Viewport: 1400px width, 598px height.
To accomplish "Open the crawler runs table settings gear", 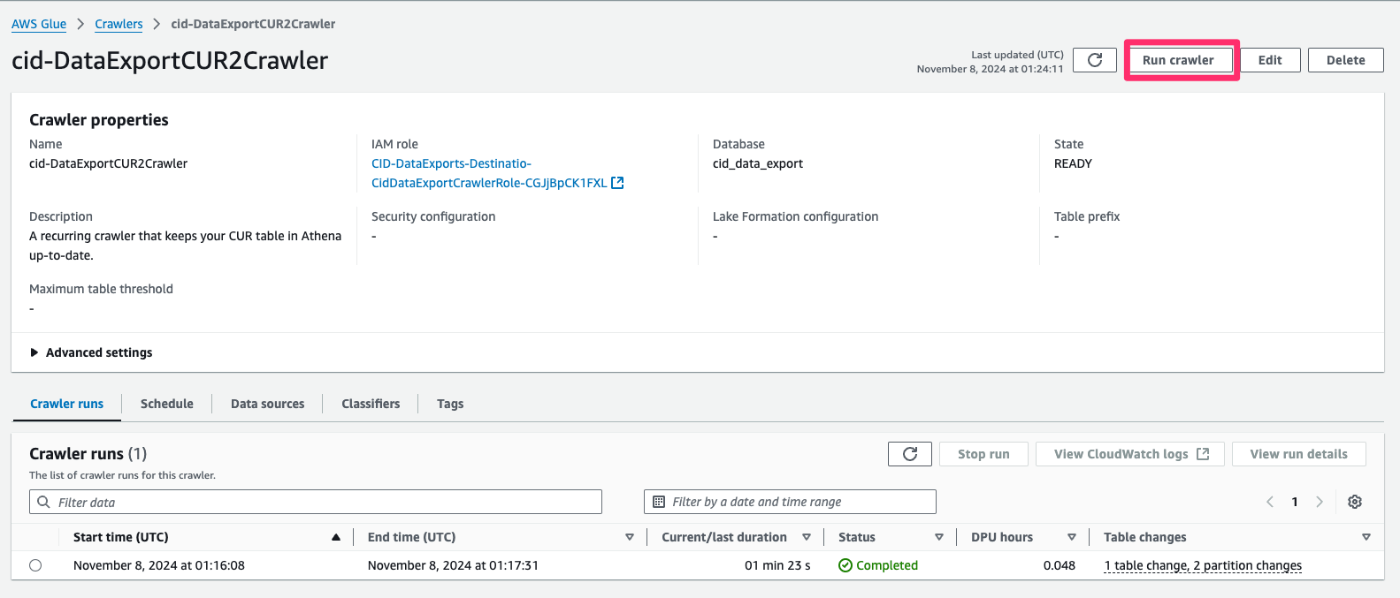I will click(1355, 501).
